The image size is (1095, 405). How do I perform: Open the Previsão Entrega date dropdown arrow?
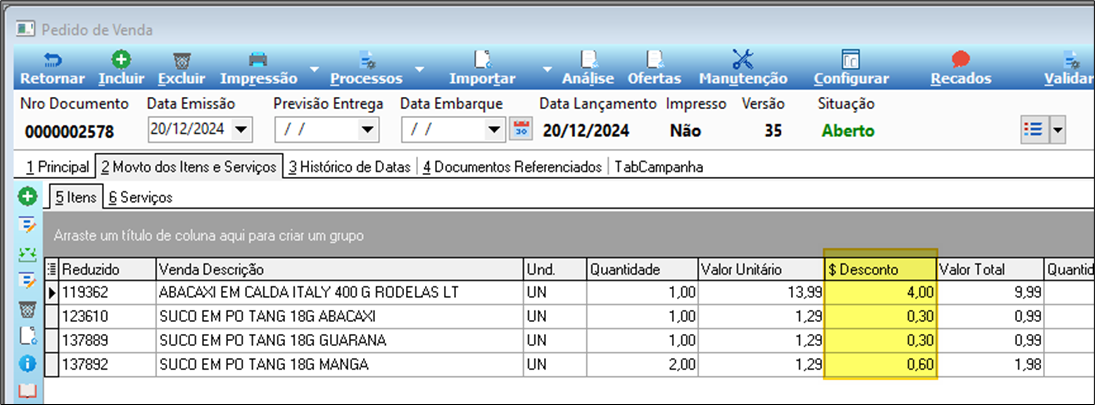coord(367,130)
